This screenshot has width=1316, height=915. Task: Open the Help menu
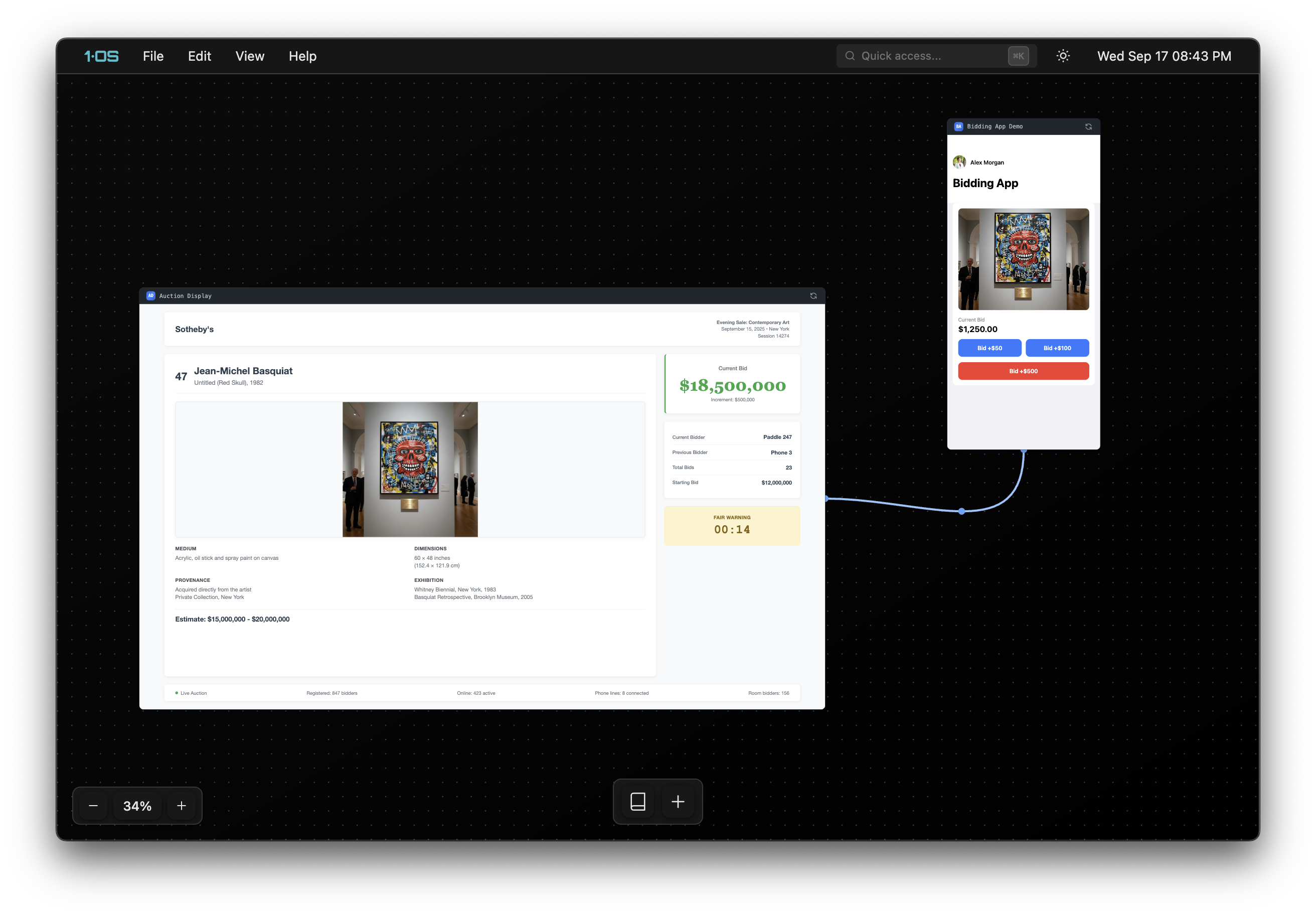coord(302,56)
